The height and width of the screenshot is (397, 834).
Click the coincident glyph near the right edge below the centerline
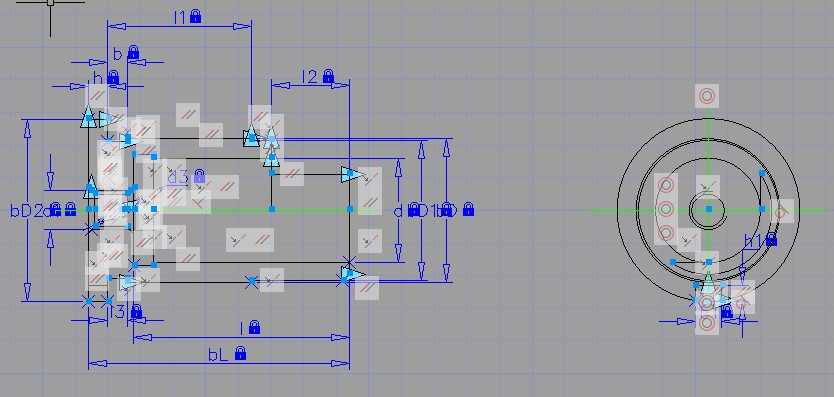370,241
